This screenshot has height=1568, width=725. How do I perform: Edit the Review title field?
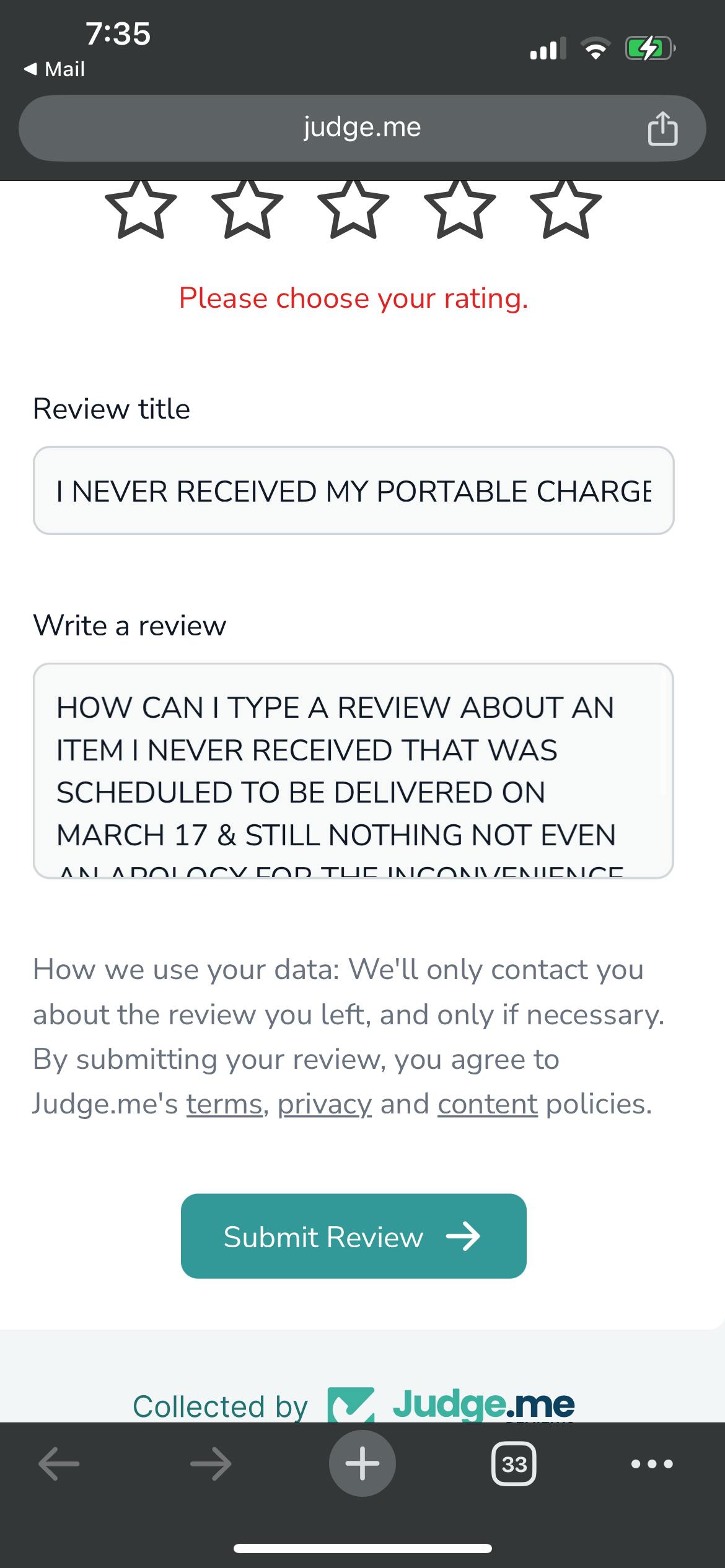(x=353, y=490)
